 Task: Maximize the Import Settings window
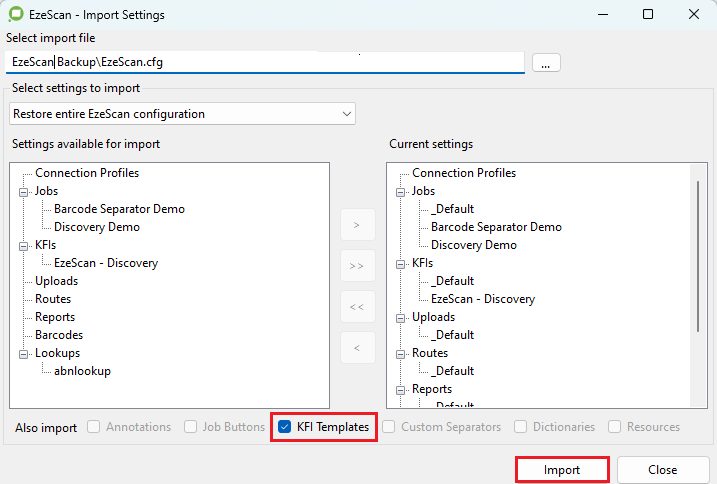[x=648, y=15]
